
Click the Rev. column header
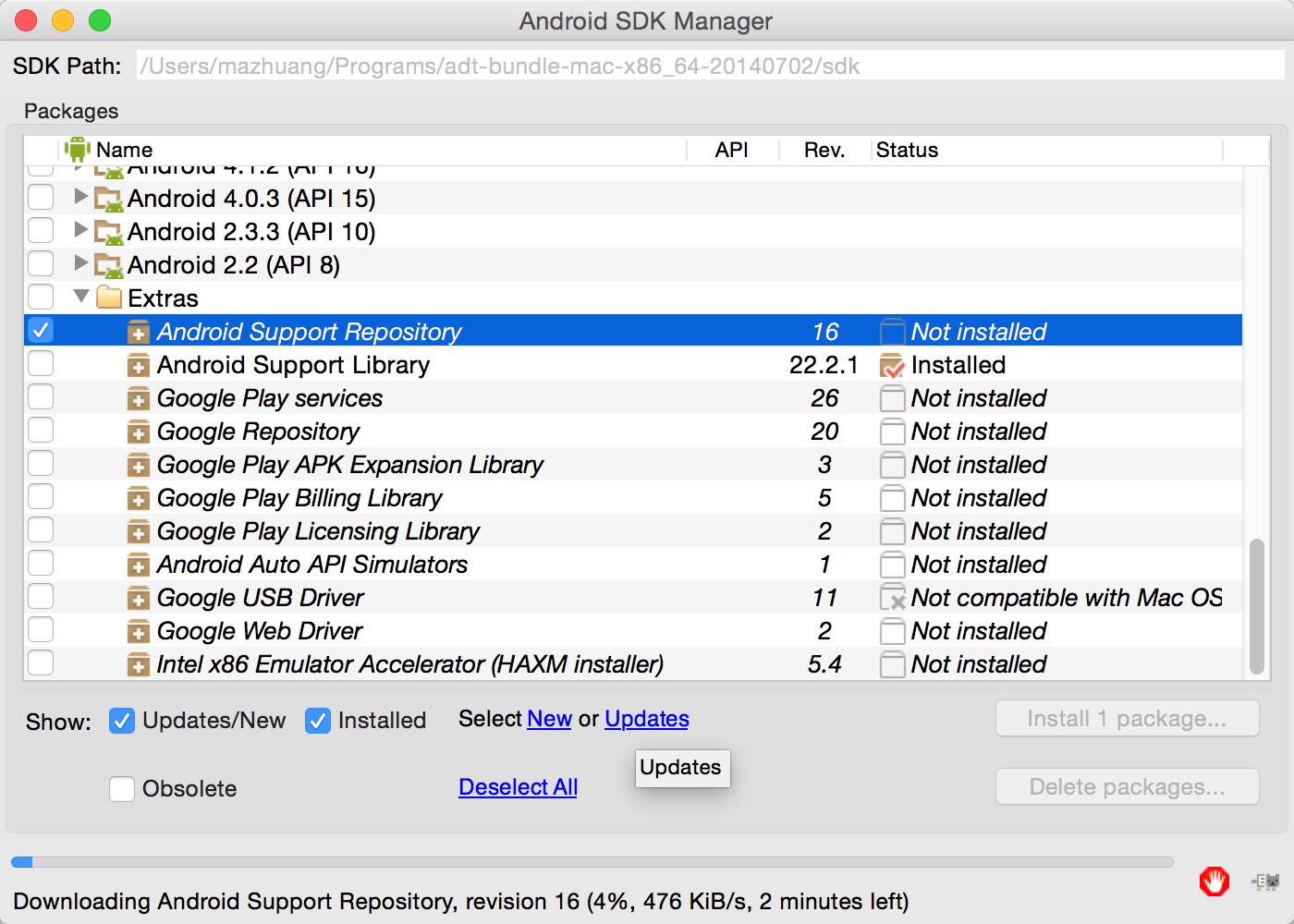coord(824,150)
